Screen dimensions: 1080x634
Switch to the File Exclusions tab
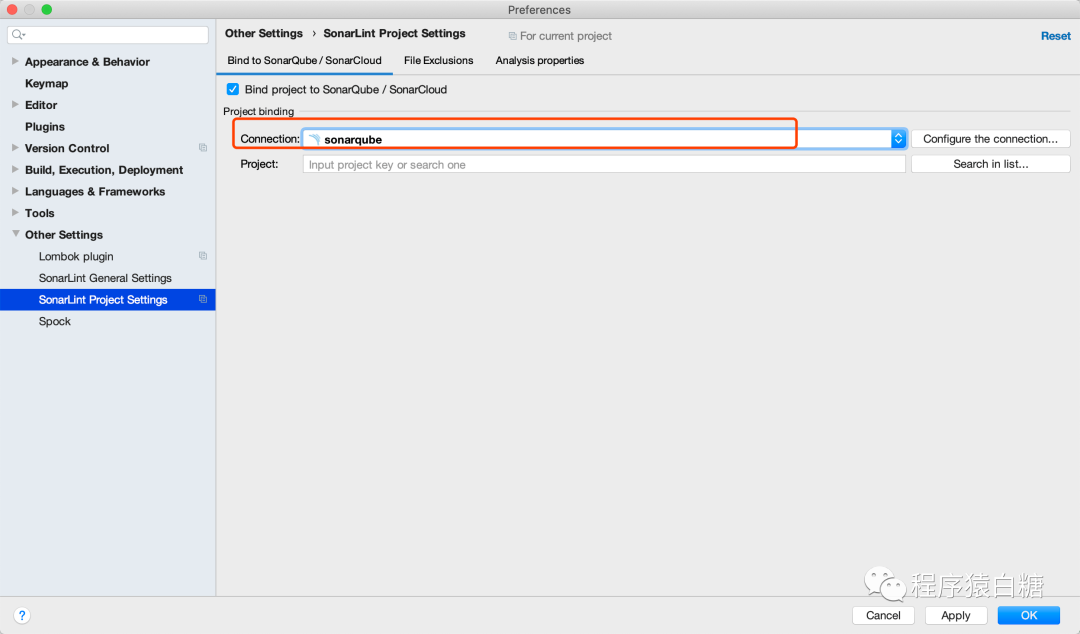click(438, 60)
